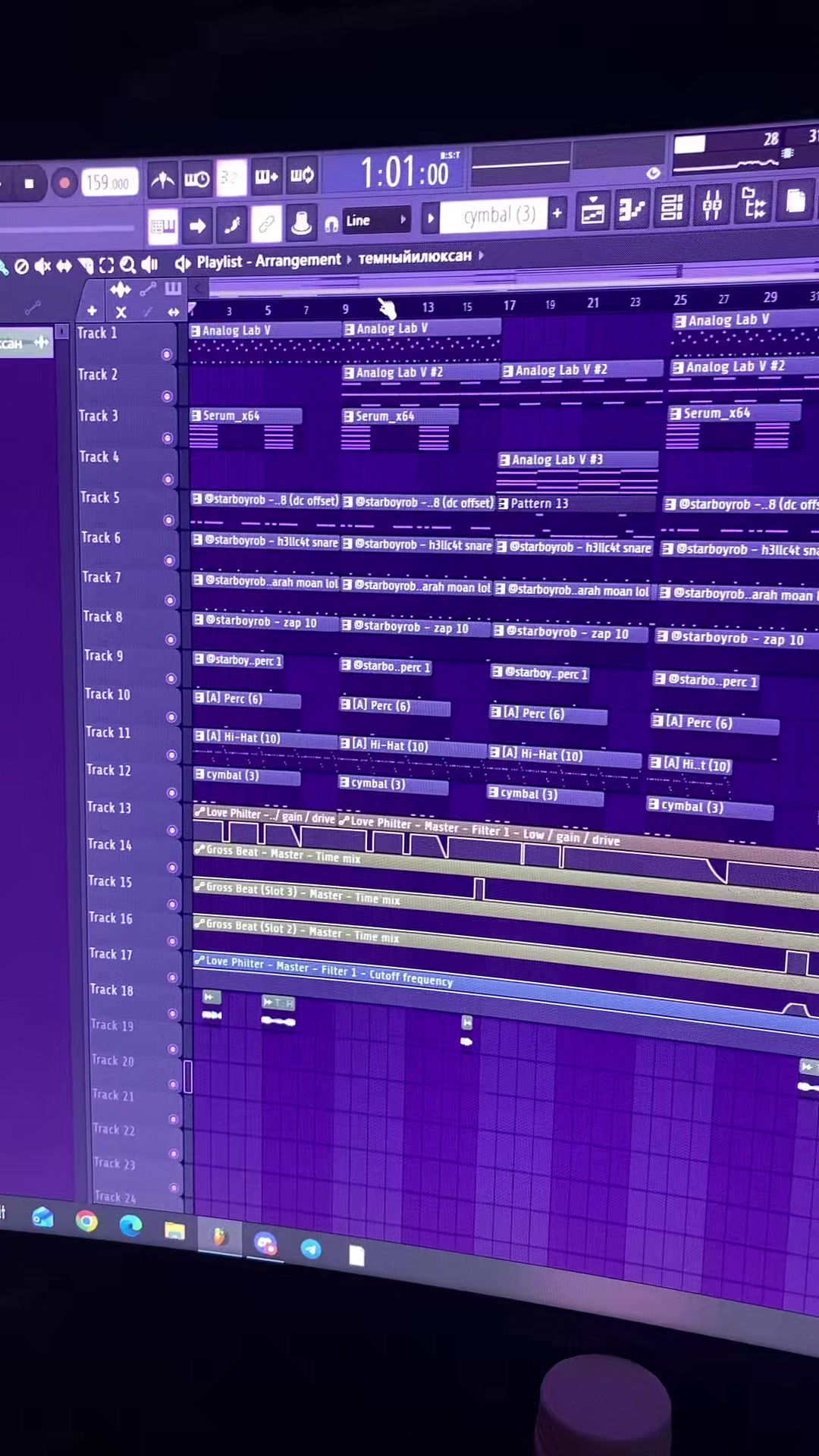The image size is (819, 1456).
Task: Open the Browser view icon
Action: [x=754, y=202]
